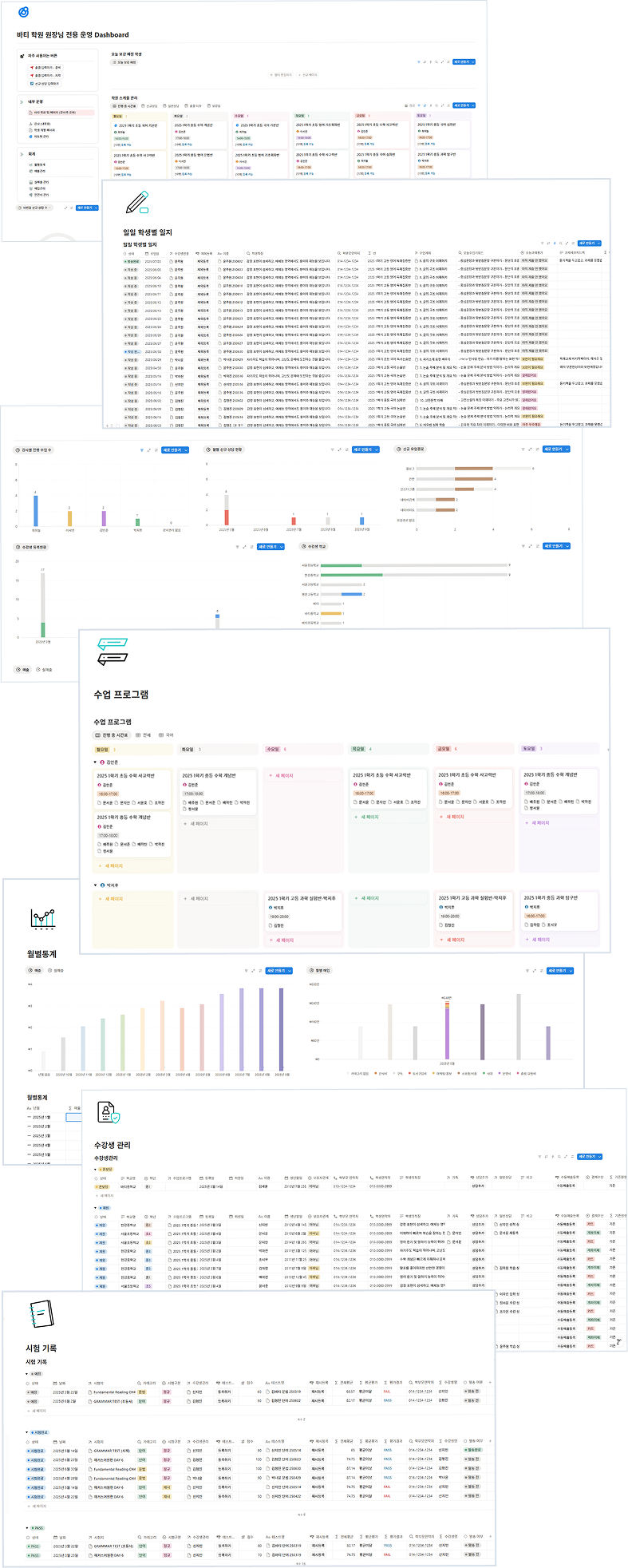This screenshot has height=1568, width=628.
Task: Collapse the 김민준 group in 수업 프로그램
Action: (x=96, y=762)
